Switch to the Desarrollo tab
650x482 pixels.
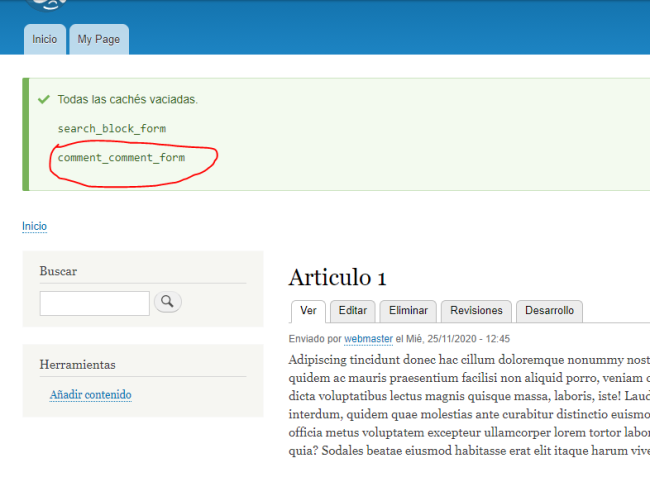coord(549,311)
